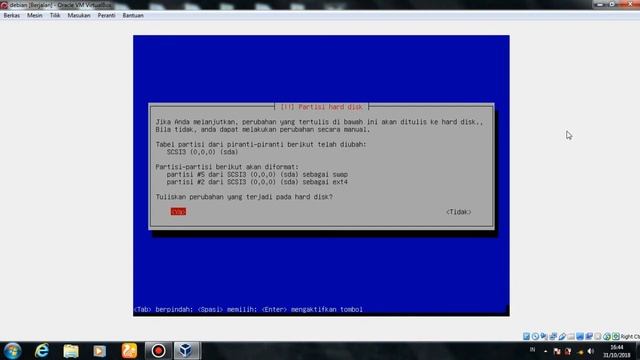This screenshot has width=640, height=360.
Task: Open the volume speaker tray icon
Action: coord(591,351)
